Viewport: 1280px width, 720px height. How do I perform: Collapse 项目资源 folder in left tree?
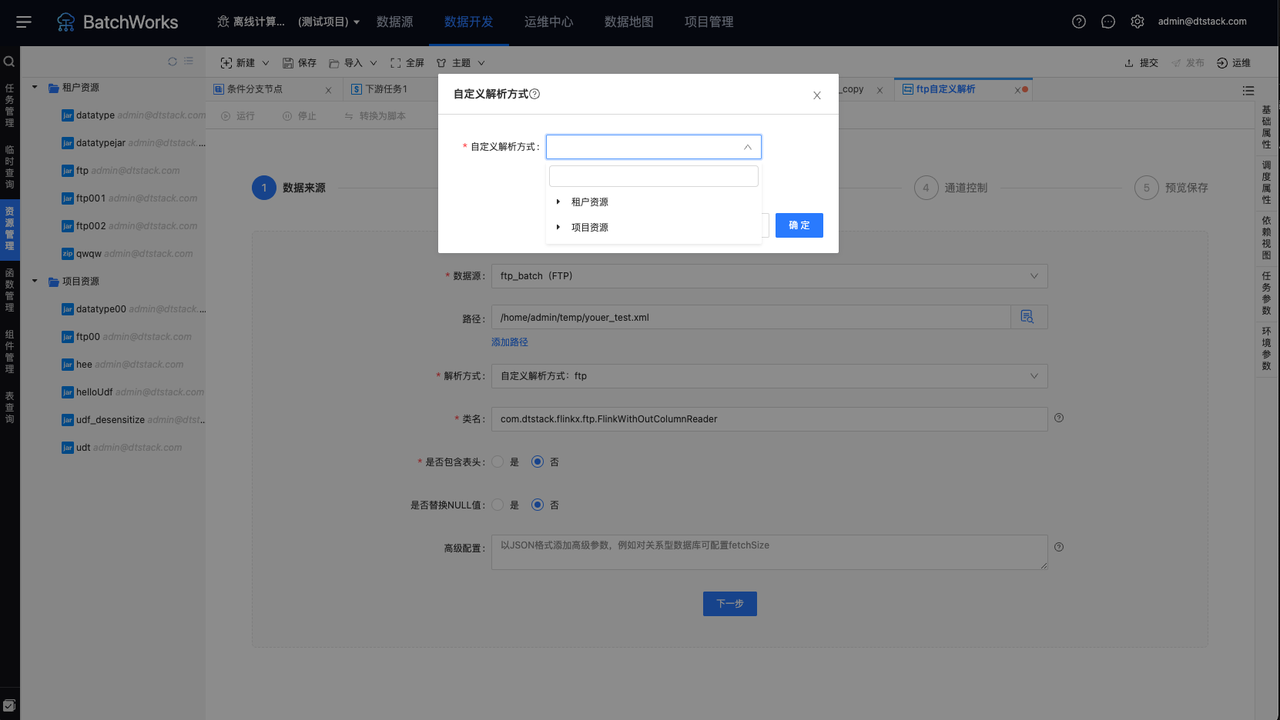pyautogui.click(x=35, y=281)
